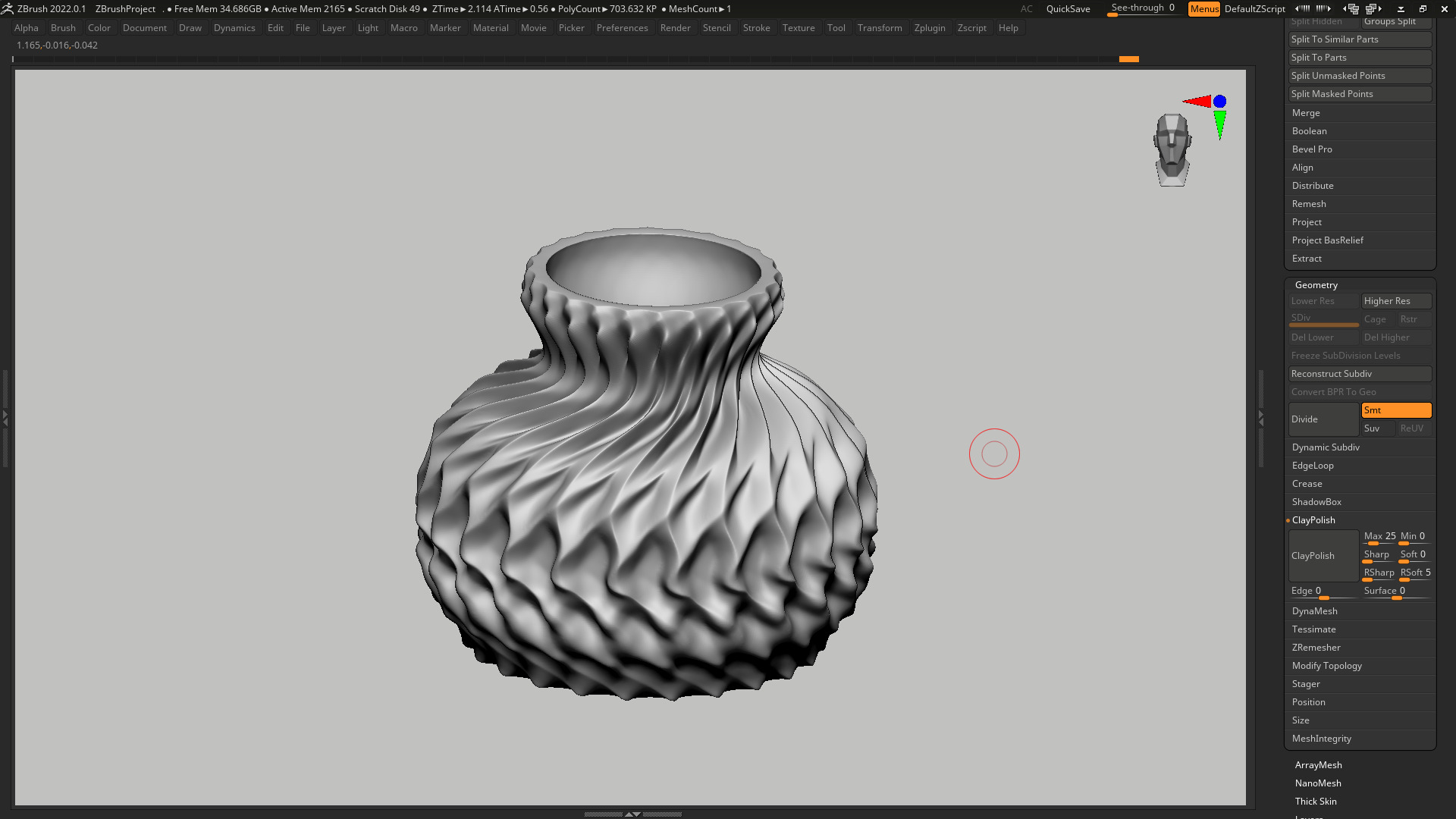Expand the Tessimate section
This screenshot has width=1456, height=819.
click(1313, 629)
